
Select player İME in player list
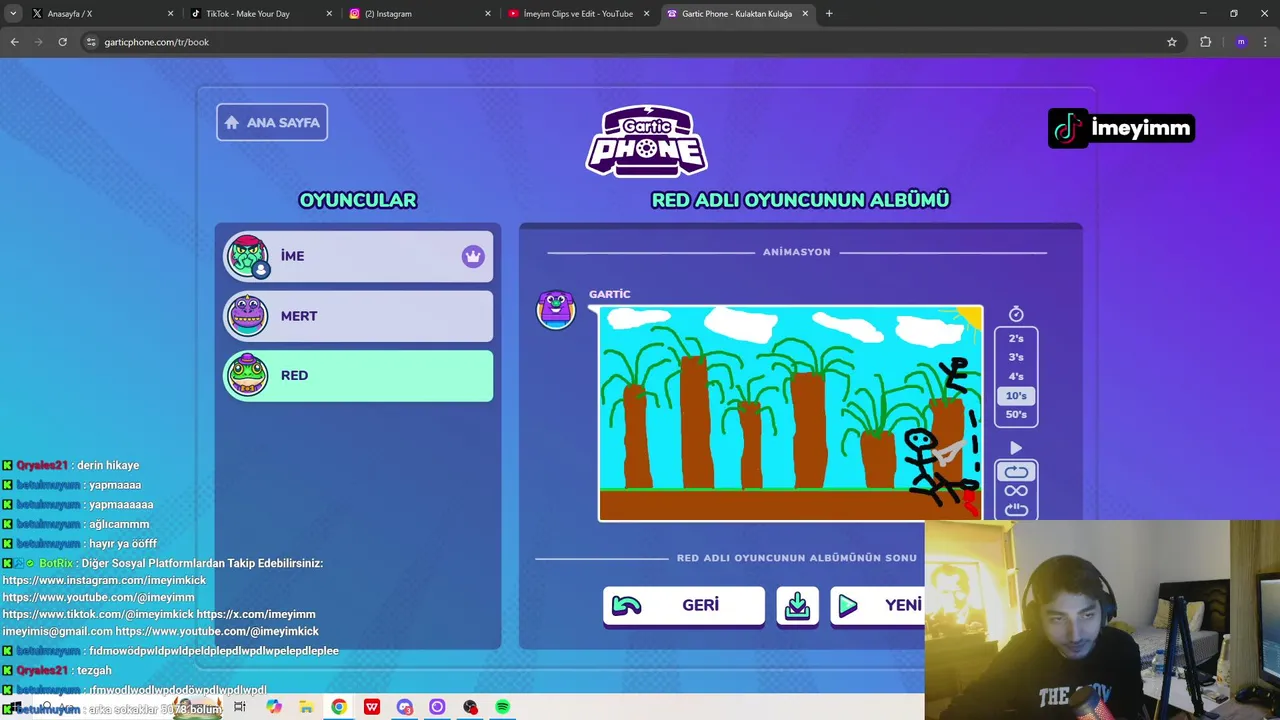tap(358, 256)
